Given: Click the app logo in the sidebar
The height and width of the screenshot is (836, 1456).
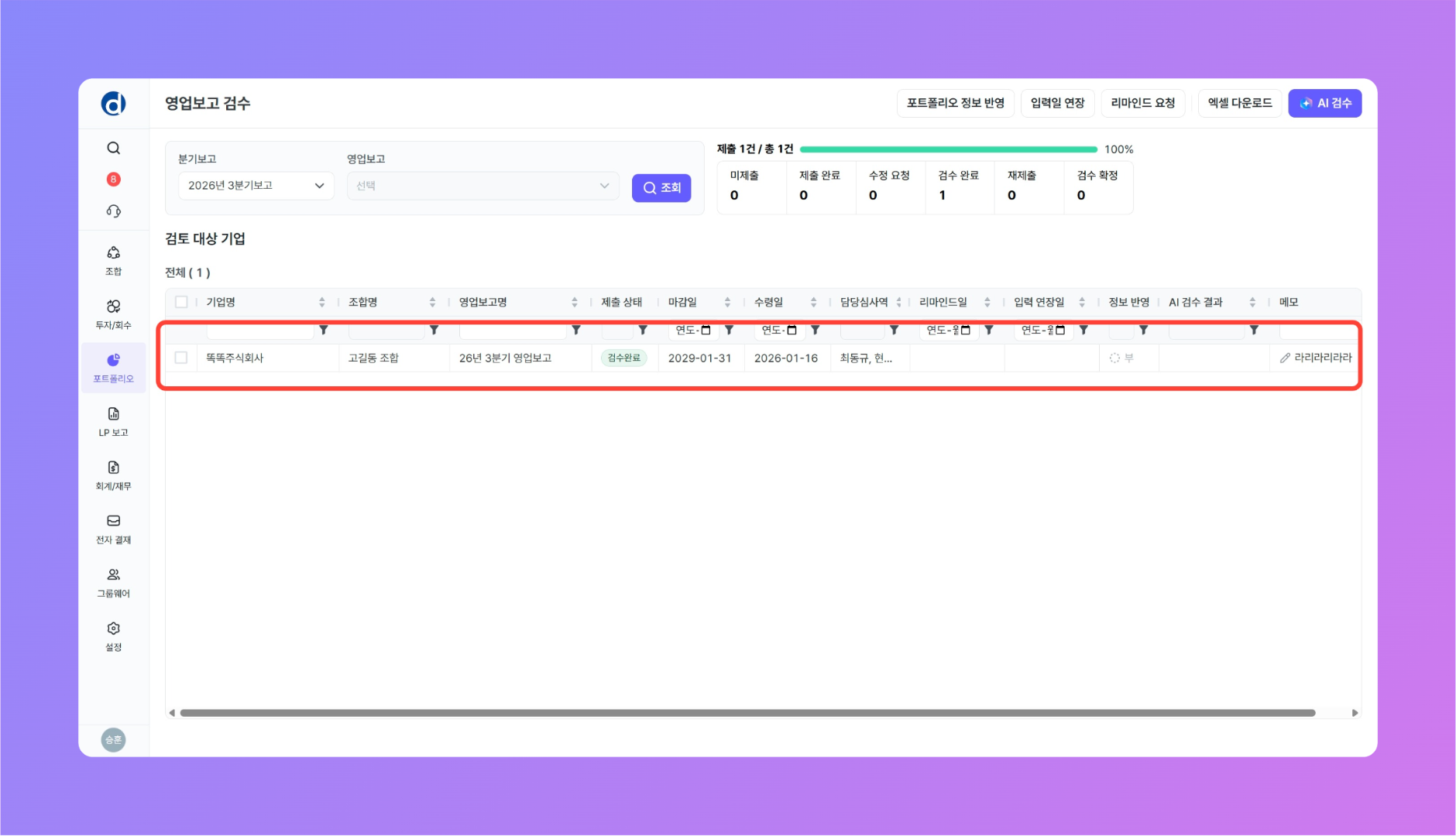Looking at the screenshot, I should [113, 103].
